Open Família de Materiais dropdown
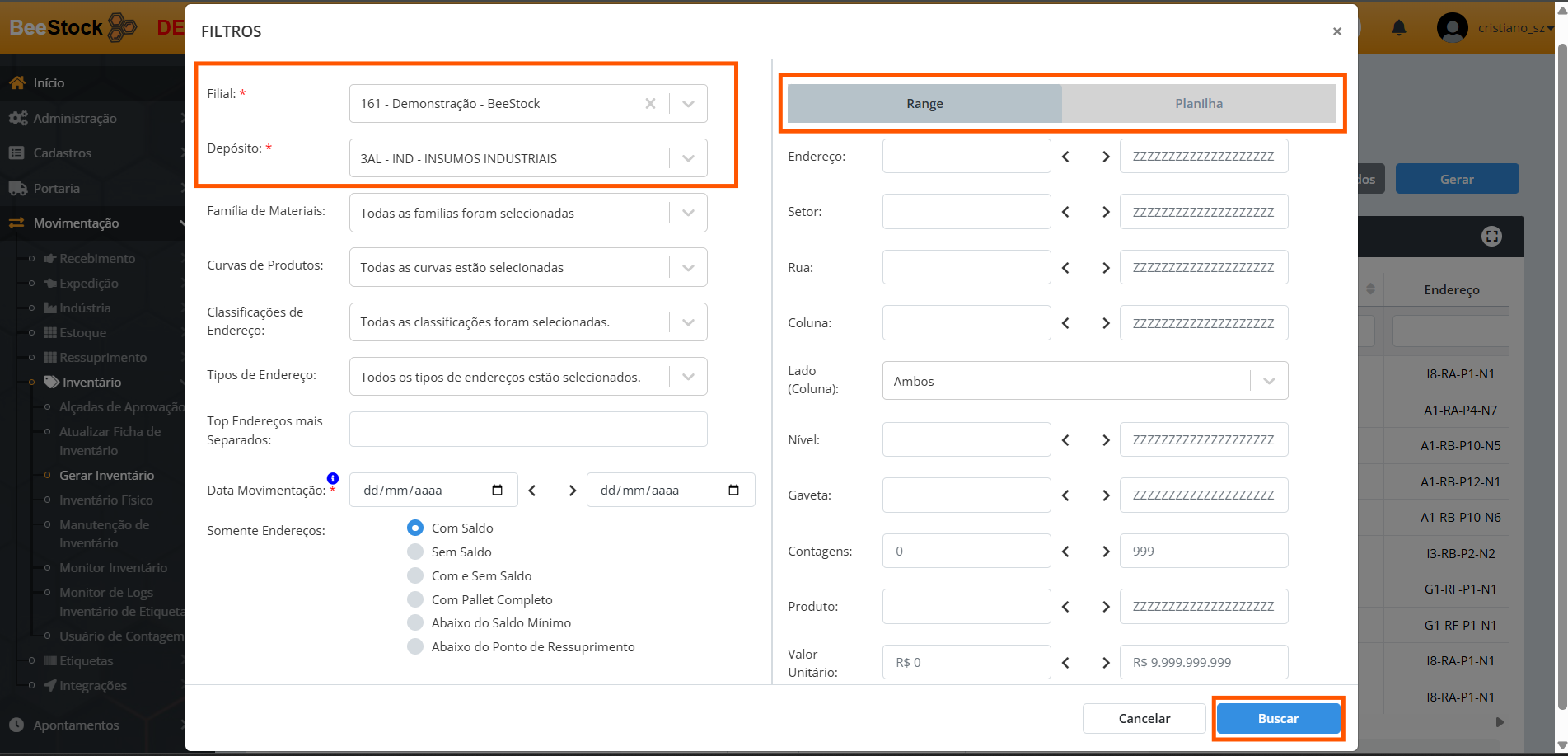This screenshot has height=756, width=1568. coord(688,213)
